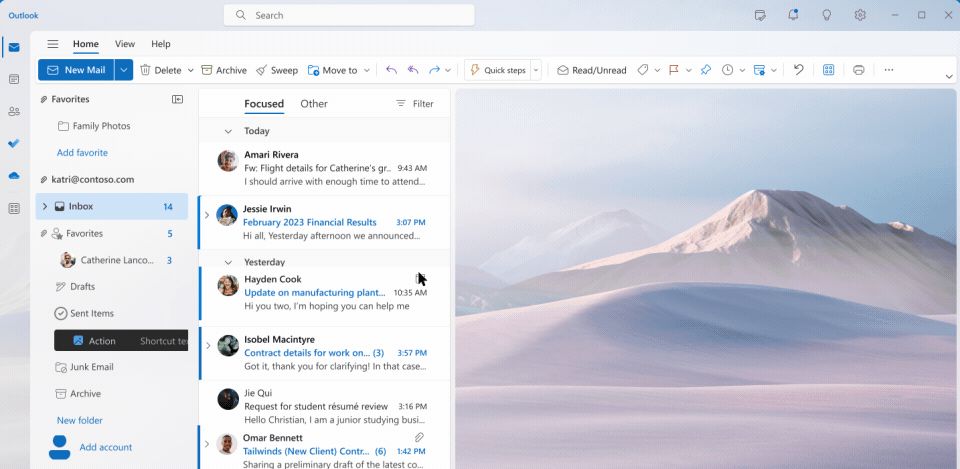Click the Sweep toolbar button

tap(277, 70)
